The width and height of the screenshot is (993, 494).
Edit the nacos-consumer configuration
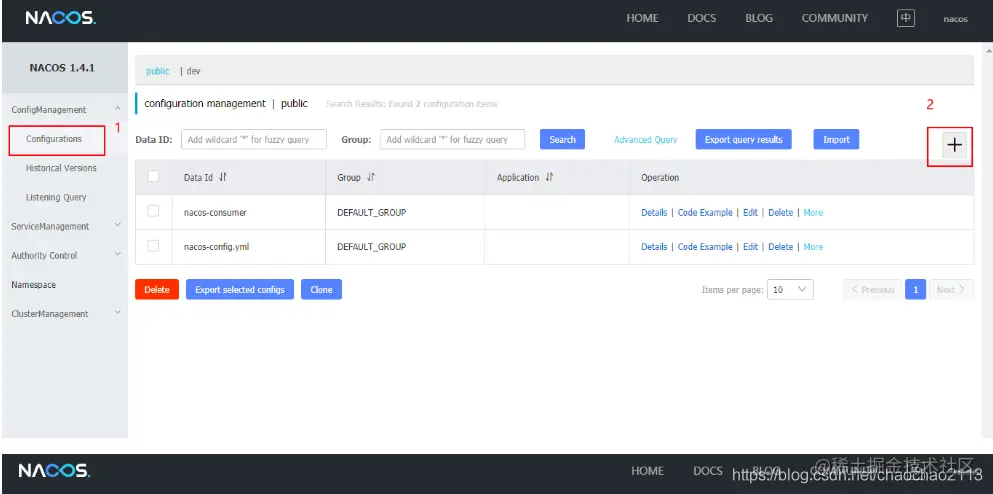pos(750,213)
